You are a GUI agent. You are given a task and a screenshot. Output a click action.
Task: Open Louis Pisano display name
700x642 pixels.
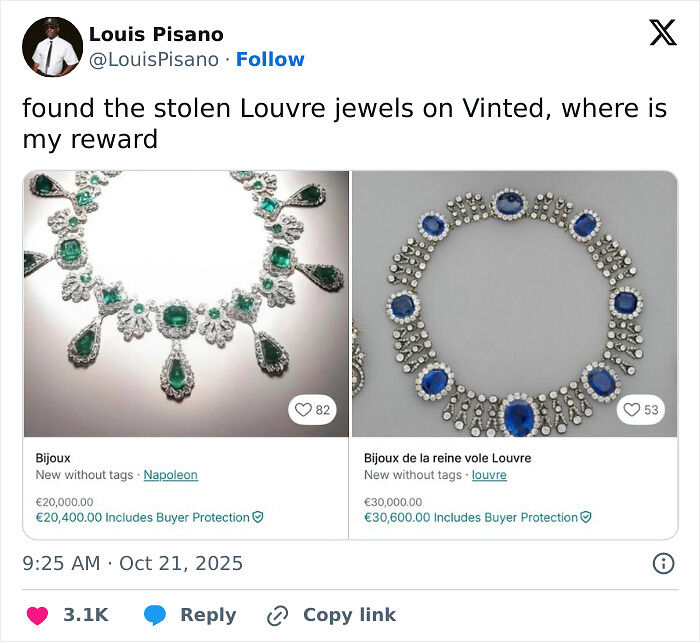[x=156, y=35]
